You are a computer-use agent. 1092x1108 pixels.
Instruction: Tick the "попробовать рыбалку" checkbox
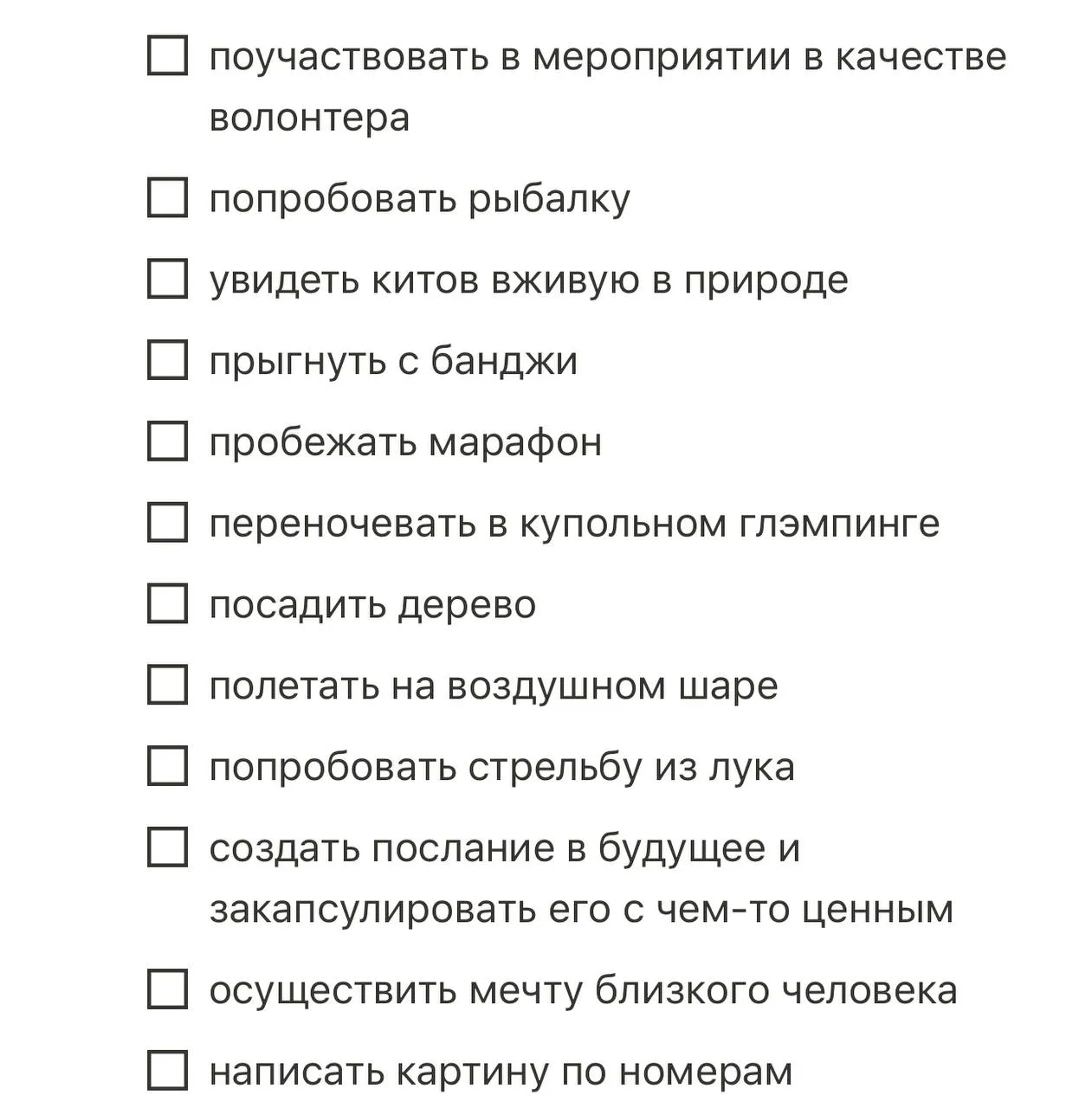click(167, 197)
